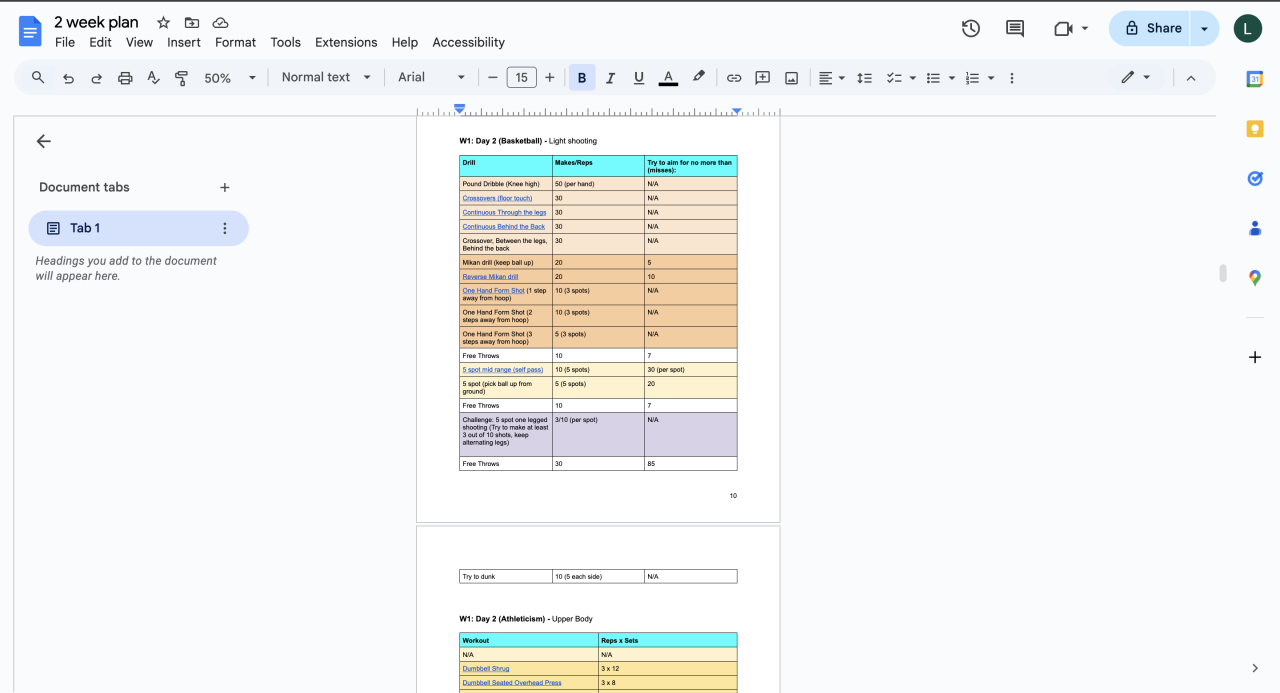The image size is (1280, 693).
Task: Toggle bold formatting button
Action: coord(581,78)
